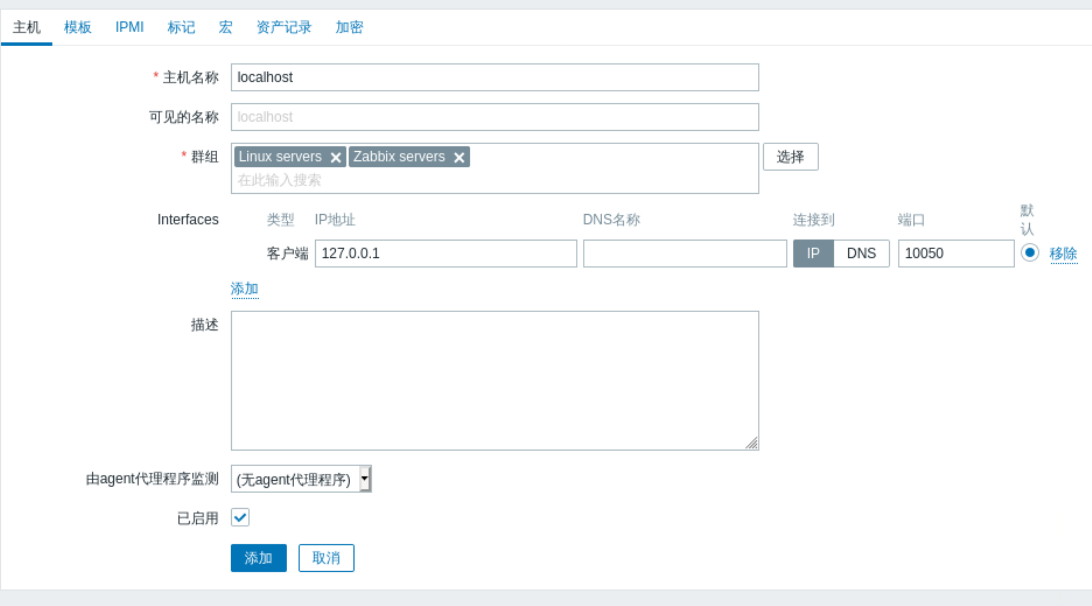The width and height of the screenshot is (1092, 606).
Task: Click the 选择 button for groups
Action: coord(790,157)
